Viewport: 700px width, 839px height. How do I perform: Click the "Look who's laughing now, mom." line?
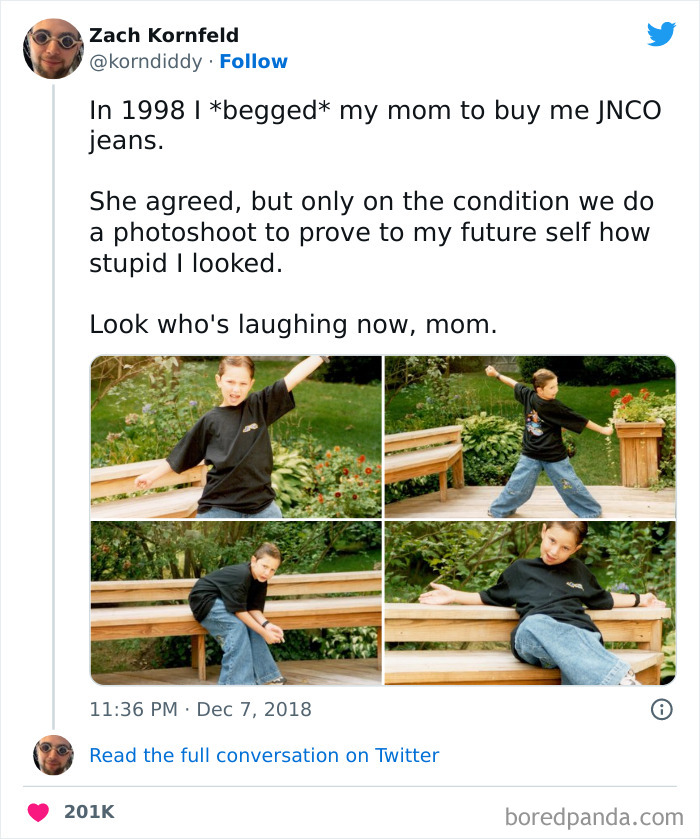pyautogui.click(x=293, y=324)
